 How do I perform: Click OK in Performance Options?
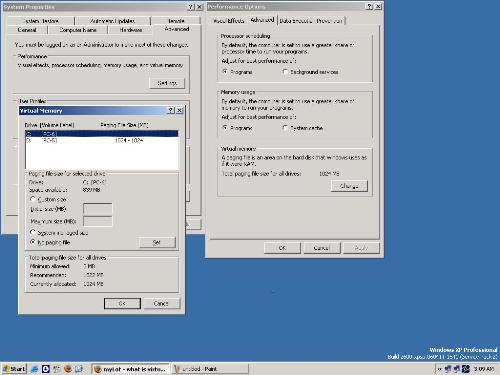point(282,248)
